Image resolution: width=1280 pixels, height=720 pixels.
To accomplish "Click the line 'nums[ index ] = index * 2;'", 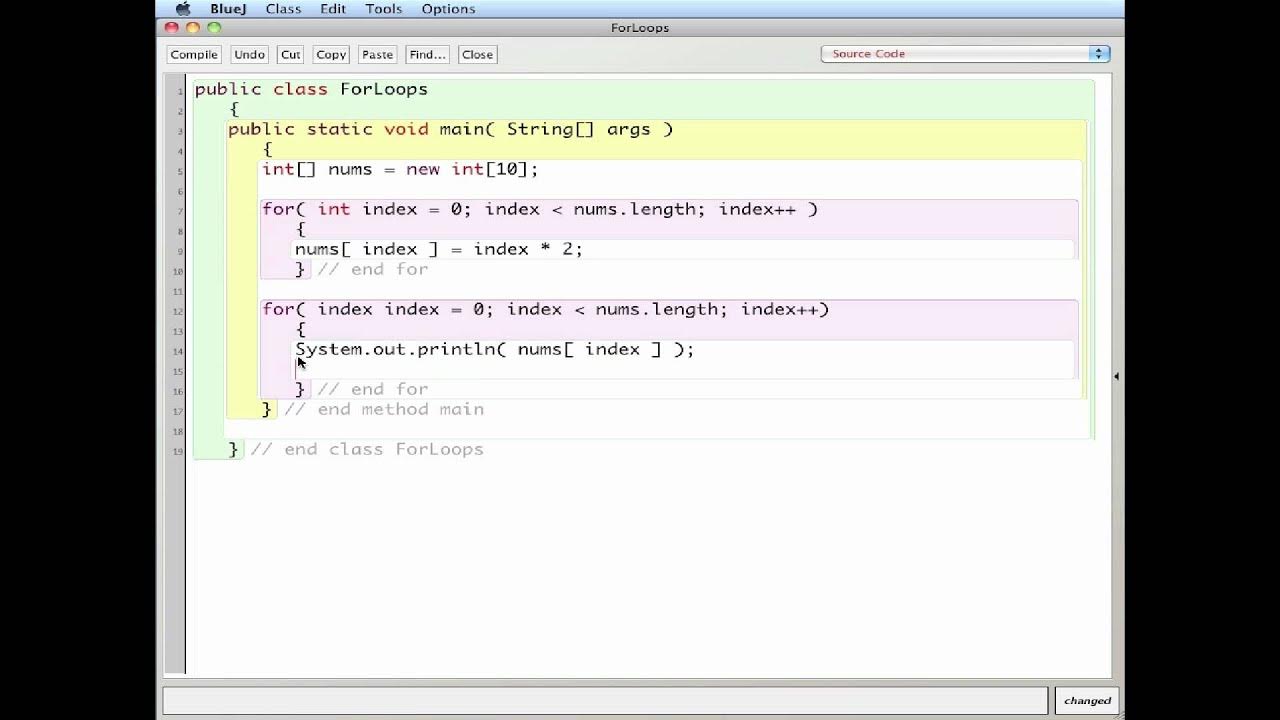I will click(x=439, y=249).
